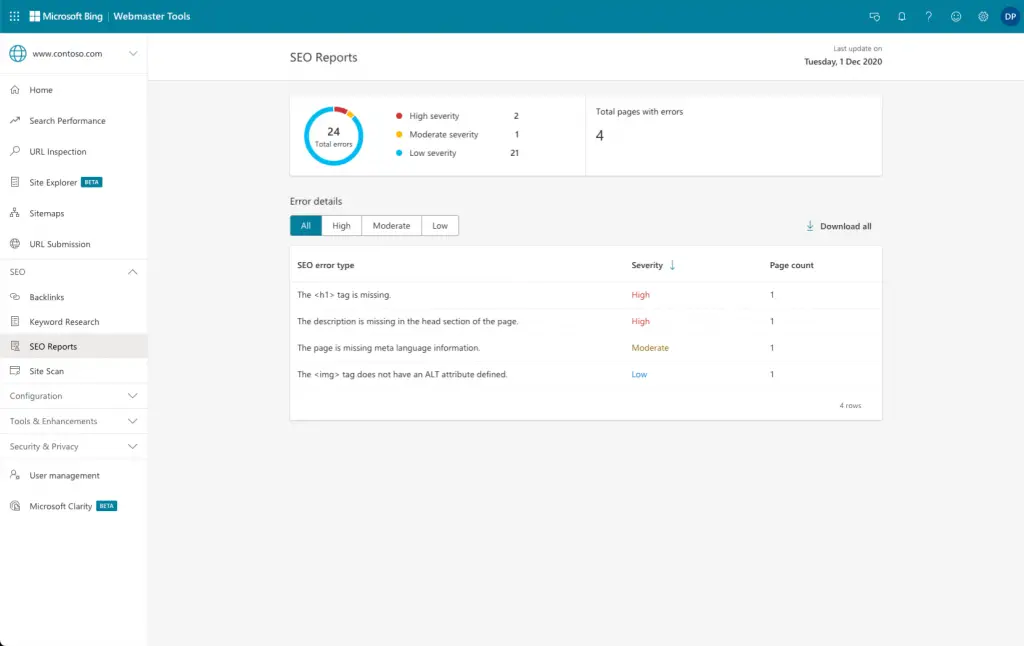Open the DP user profile avatar
Screen dimensions: 1024x646
pyautogui.click(x=1010, y=16)
